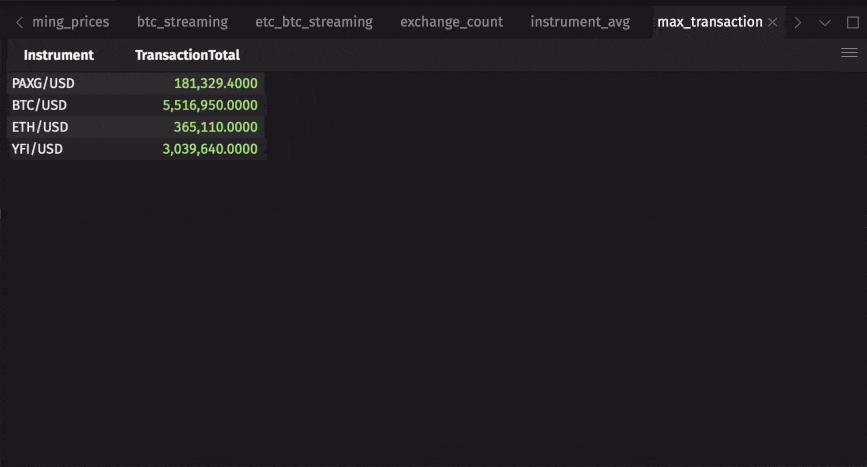Close the max_transaction tab
The width and height of the screenshot is (867, 467).
point(772,22)
